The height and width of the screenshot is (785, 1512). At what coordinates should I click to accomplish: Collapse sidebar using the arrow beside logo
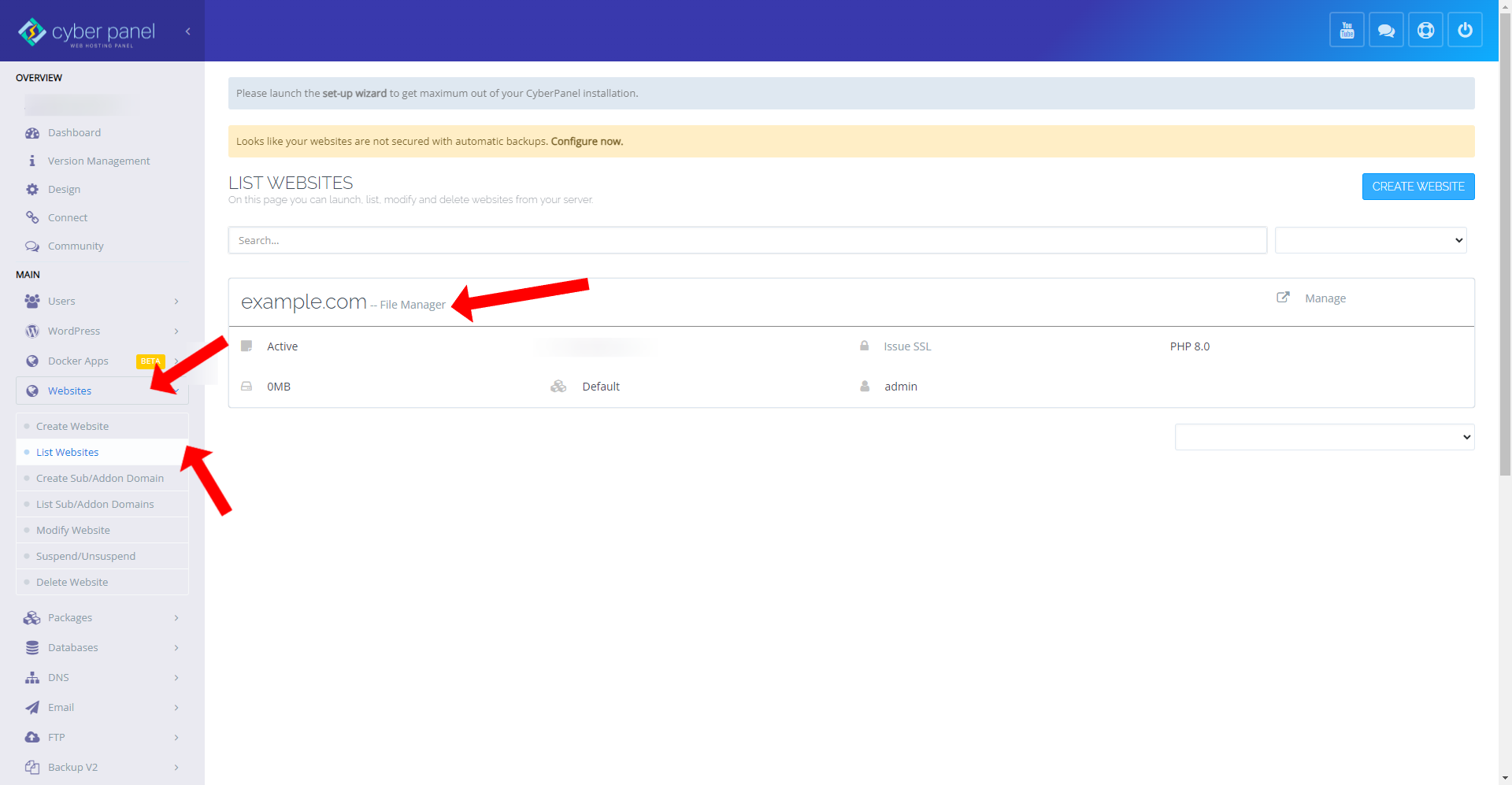(187, 31)
